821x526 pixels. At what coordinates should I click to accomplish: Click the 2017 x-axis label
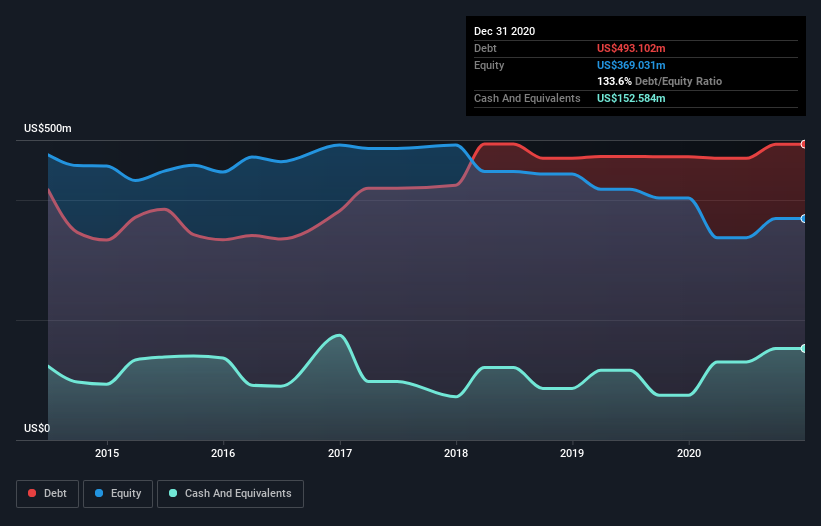340,453
